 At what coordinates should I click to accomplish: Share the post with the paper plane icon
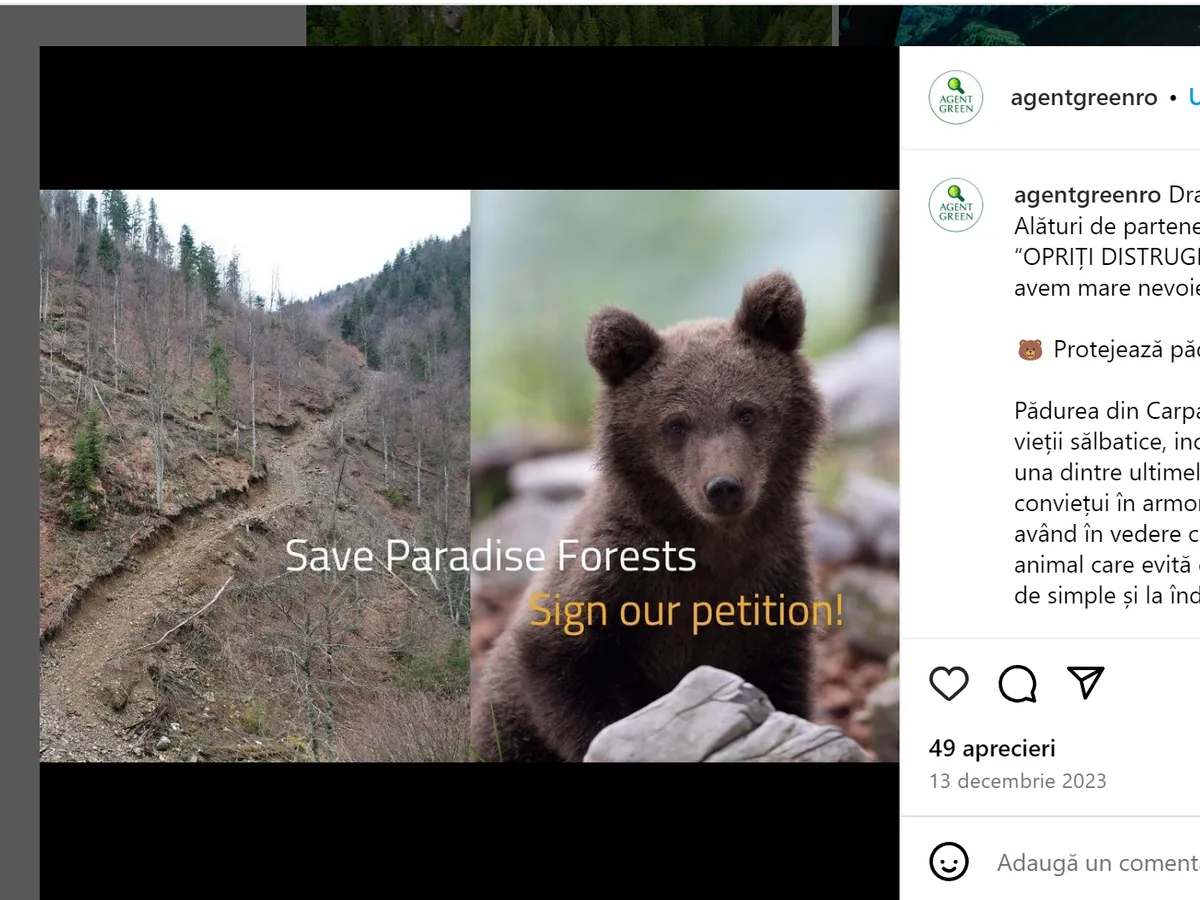point(1085,683)
